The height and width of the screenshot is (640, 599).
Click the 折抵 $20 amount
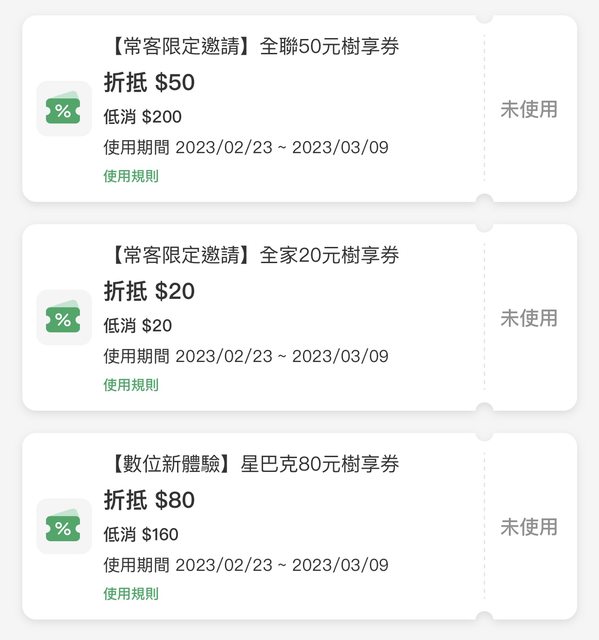149,291
